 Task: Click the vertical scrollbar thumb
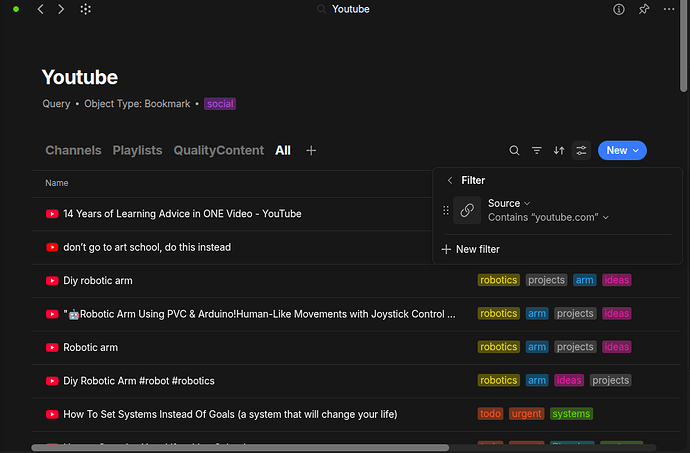pyautogui.click(x=683, y=46)
